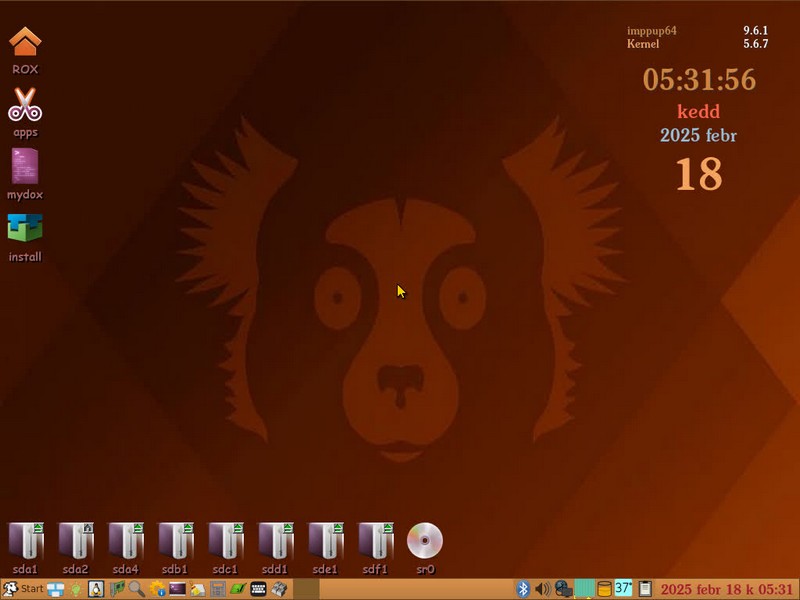Click the gray blocks icon in taskbar
This screenshot has height=600, width=800.
pos(279,589)
